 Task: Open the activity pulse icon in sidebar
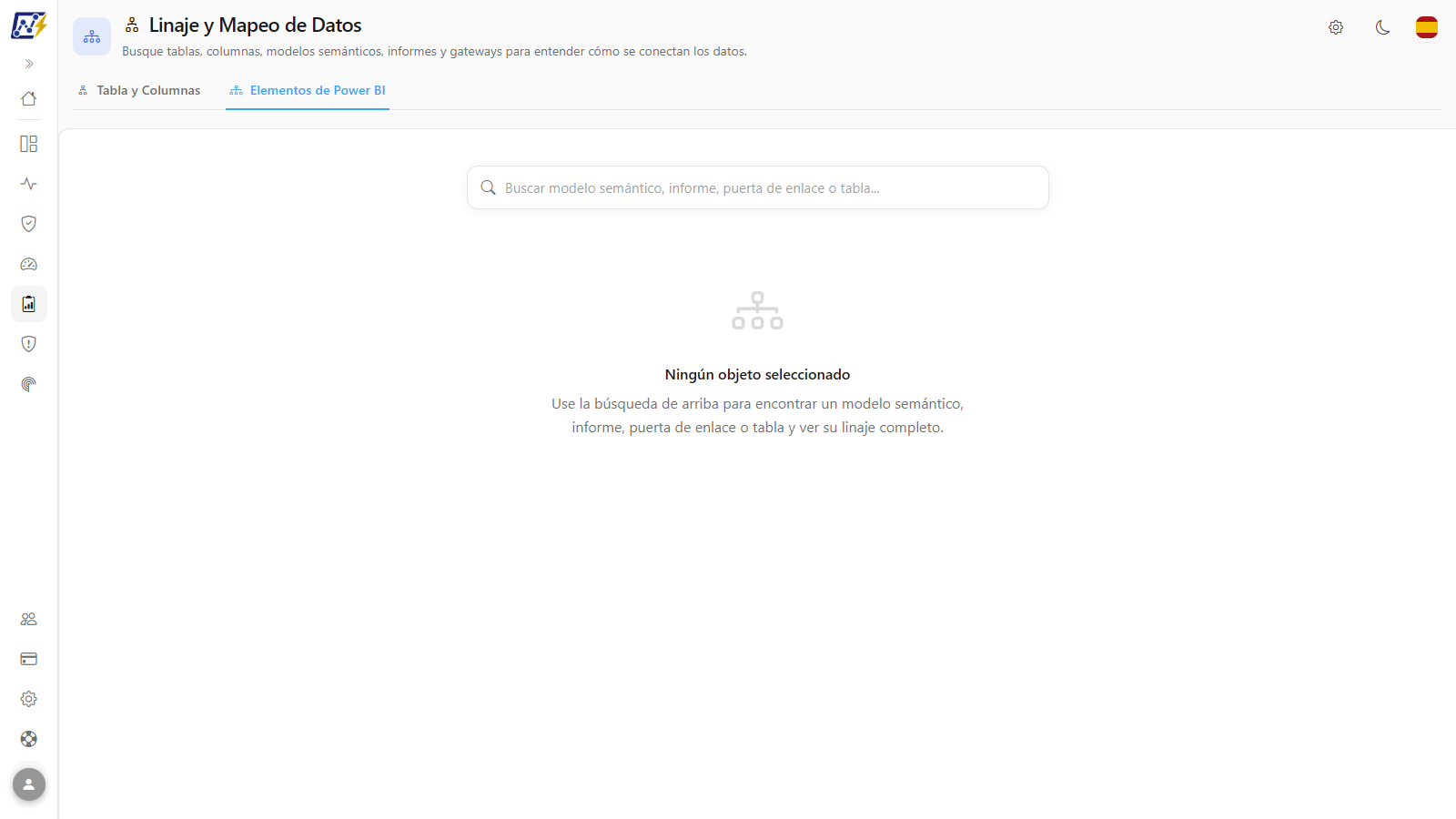[29, 184]
